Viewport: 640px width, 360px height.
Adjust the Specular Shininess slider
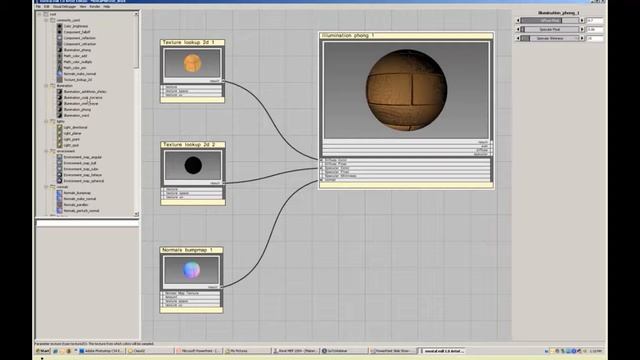(550, 38)
